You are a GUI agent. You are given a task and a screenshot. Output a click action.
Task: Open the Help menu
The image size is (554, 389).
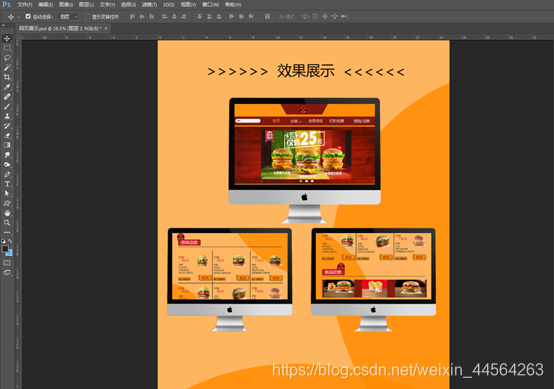tap(233, 5)
